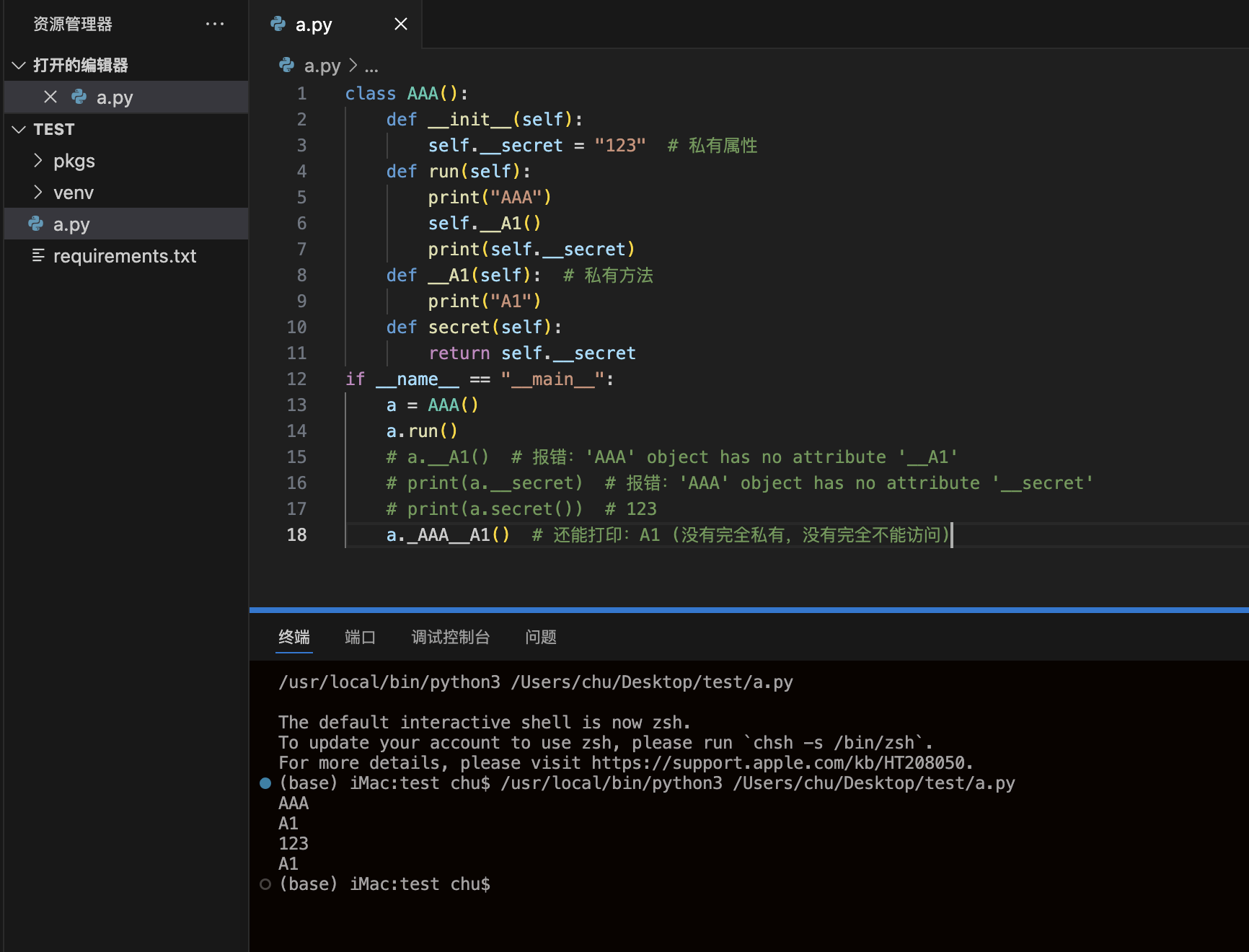This screenshot has width=1249, height=952.
Task: Expand the pkgs folder
Action: tap(38, 160)
